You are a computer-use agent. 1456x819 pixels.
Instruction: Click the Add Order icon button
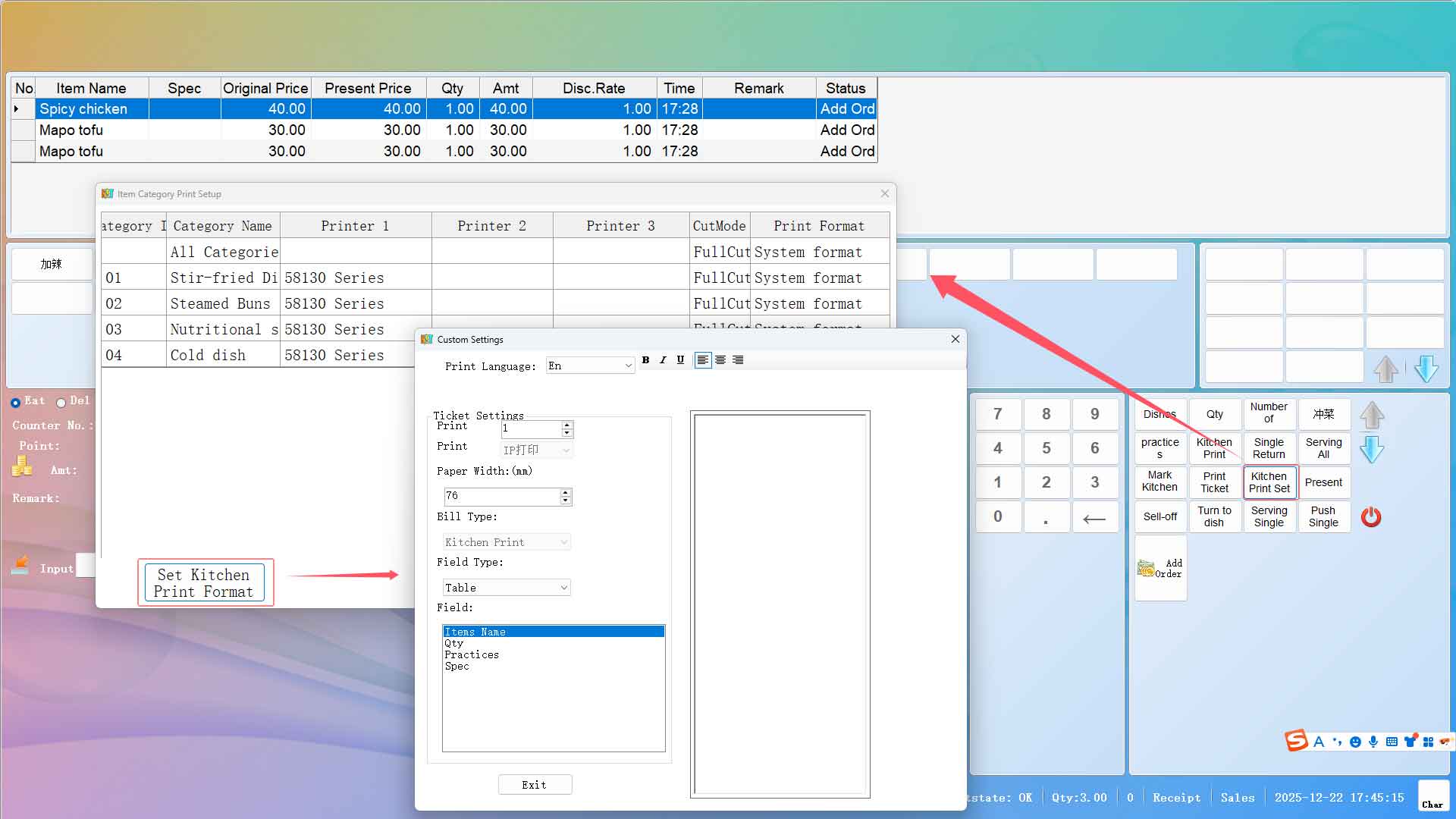pyautogui.click(x=1160, y=568)
